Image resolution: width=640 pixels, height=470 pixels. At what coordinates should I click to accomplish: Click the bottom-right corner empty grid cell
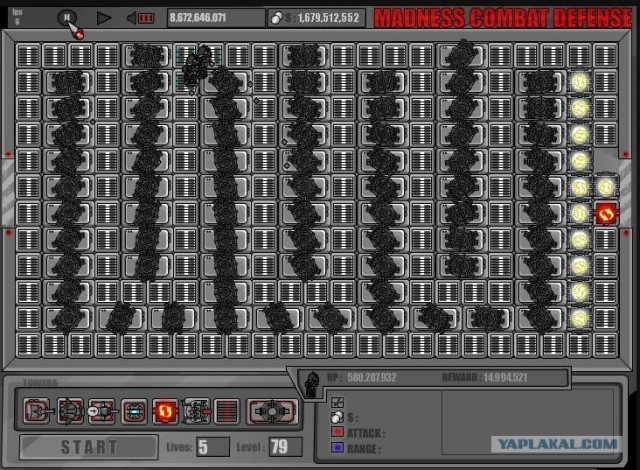(606, 345)
